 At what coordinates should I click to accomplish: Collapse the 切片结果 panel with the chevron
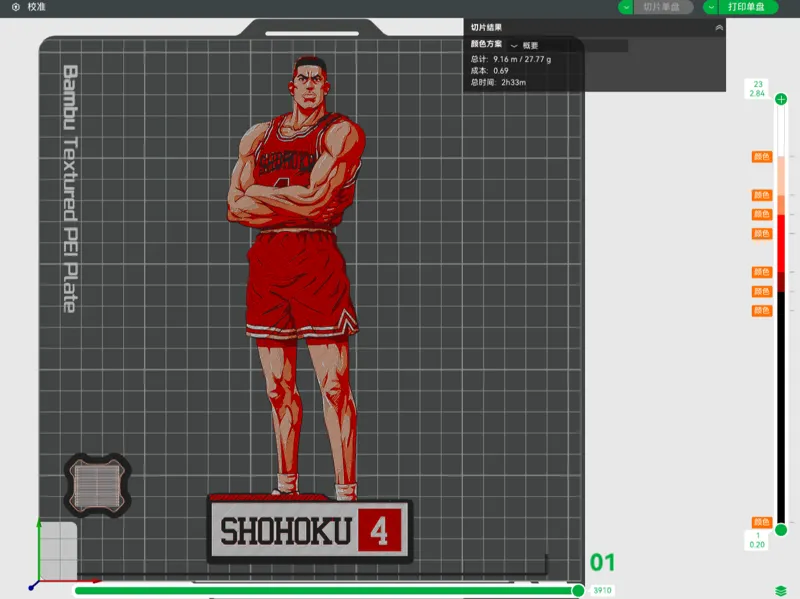(x=719, y=28)
